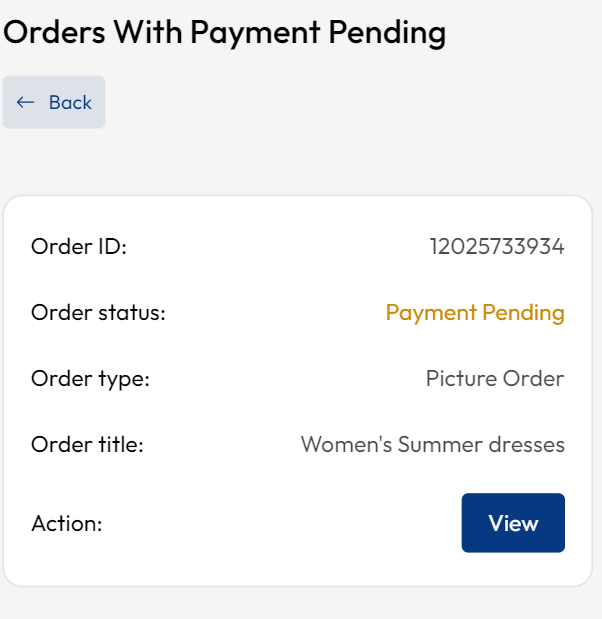Click the Action: label

click(67, 523)
